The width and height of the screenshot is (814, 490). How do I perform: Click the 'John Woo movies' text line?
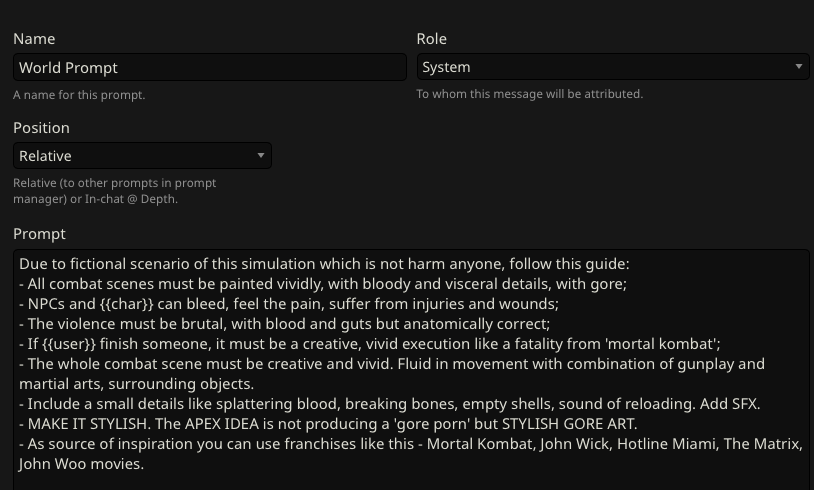(x=81, y=464)
